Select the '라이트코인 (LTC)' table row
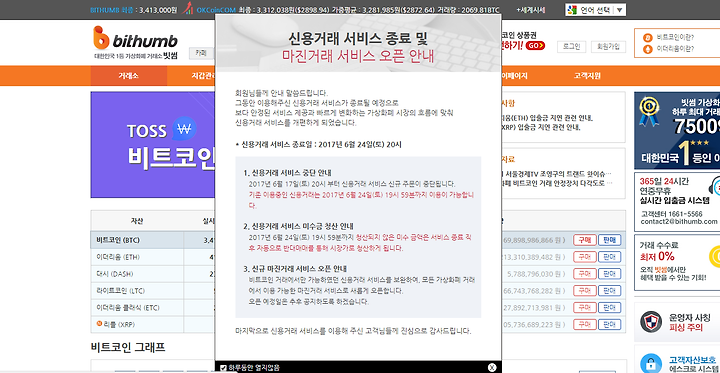The width and height of the screenshot is (720, 373). coord(153,291)
